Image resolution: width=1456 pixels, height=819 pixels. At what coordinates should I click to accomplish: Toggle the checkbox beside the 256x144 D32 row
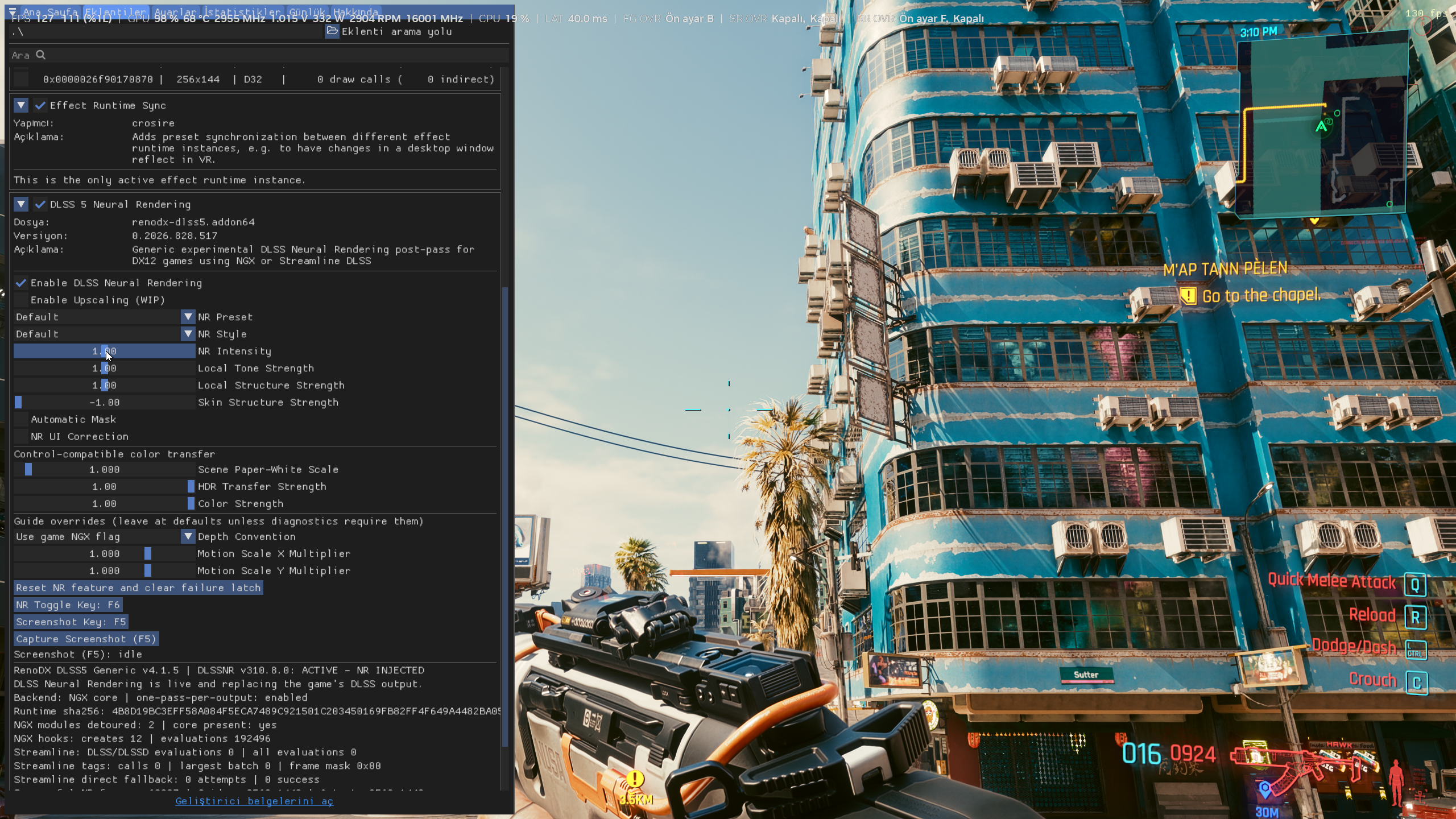pyautogui.click(x=21, y=78)
